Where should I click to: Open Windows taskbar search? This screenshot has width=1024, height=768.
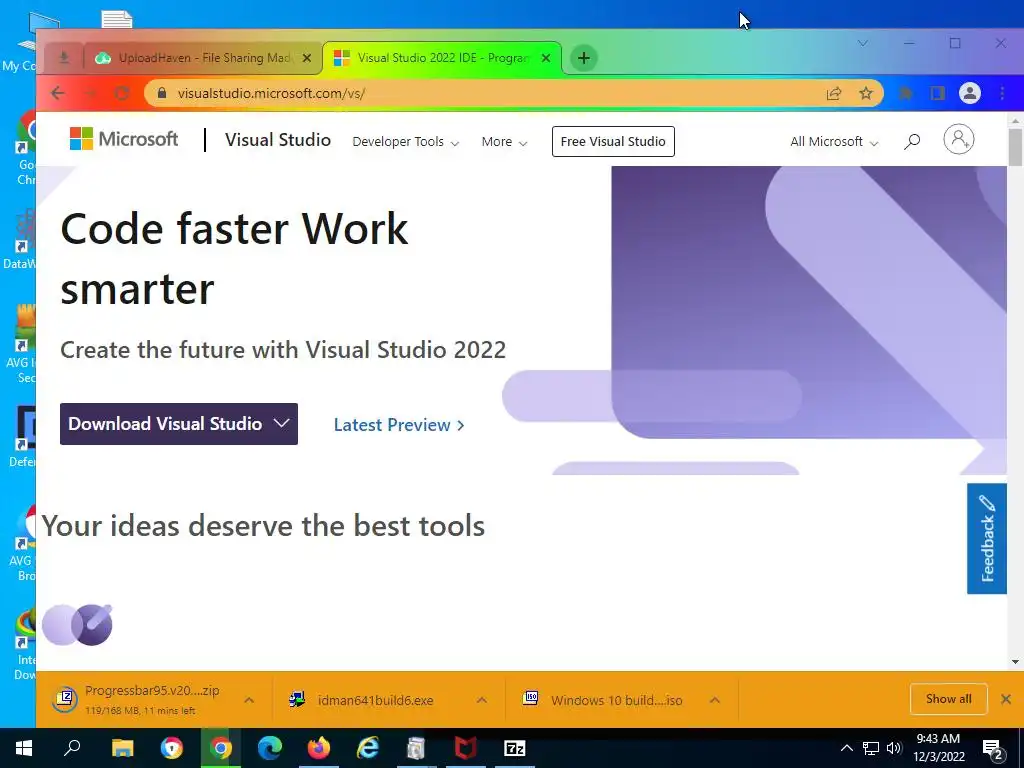point(72,748)
